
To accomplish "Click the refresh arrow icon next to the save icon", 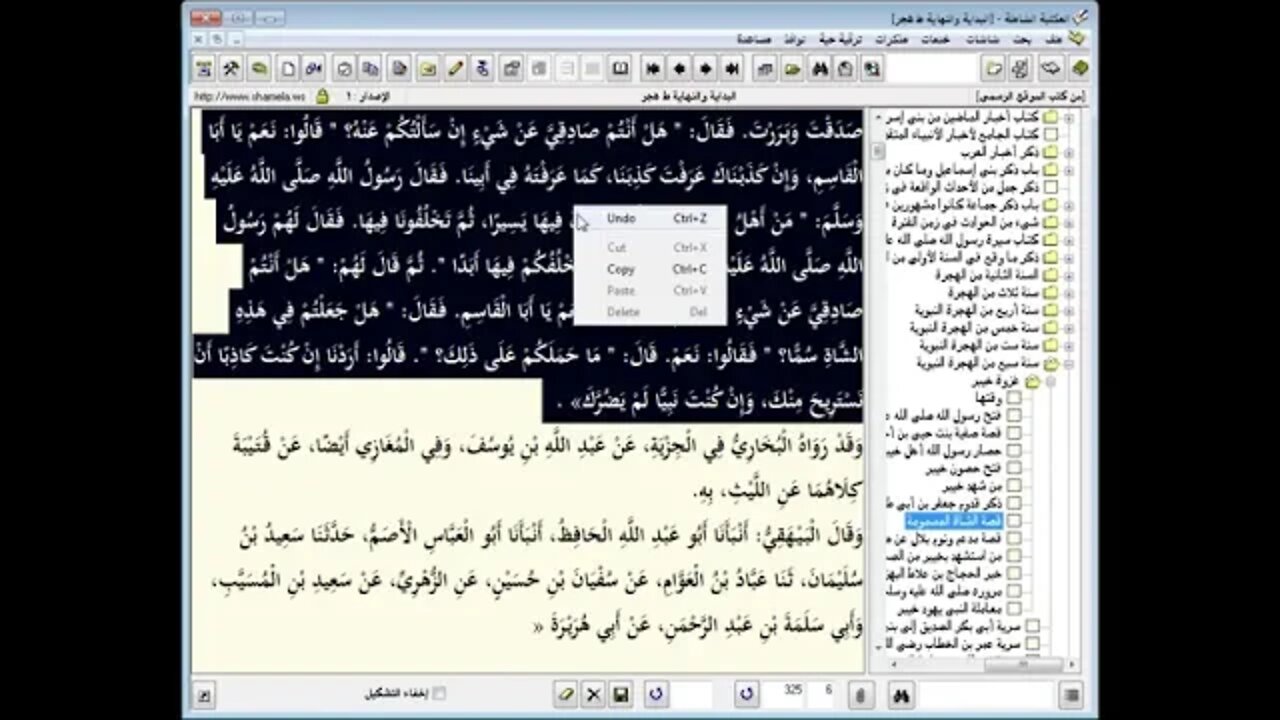I will tap(656, 694).
